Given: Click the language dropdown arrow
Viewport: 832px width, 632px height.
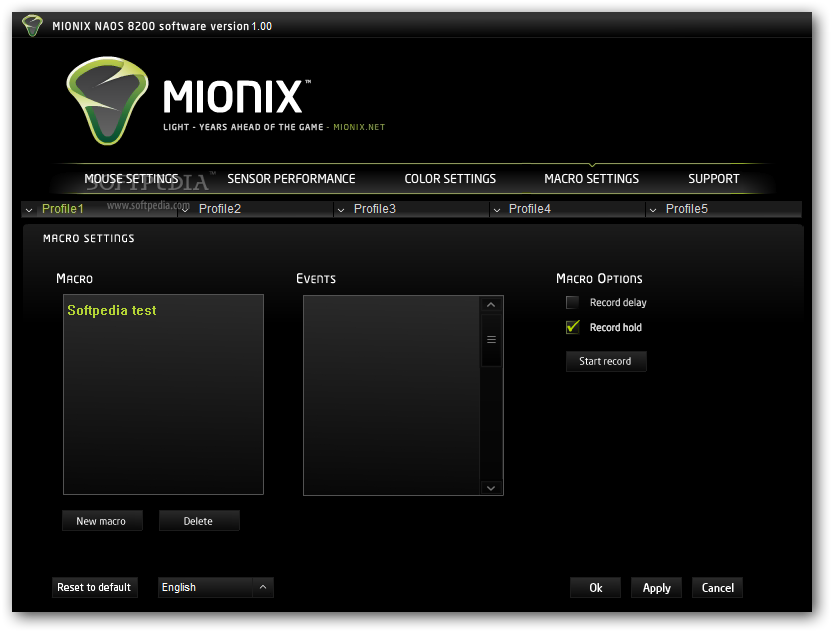Looking at the screenshot, I should click(263, 587).
